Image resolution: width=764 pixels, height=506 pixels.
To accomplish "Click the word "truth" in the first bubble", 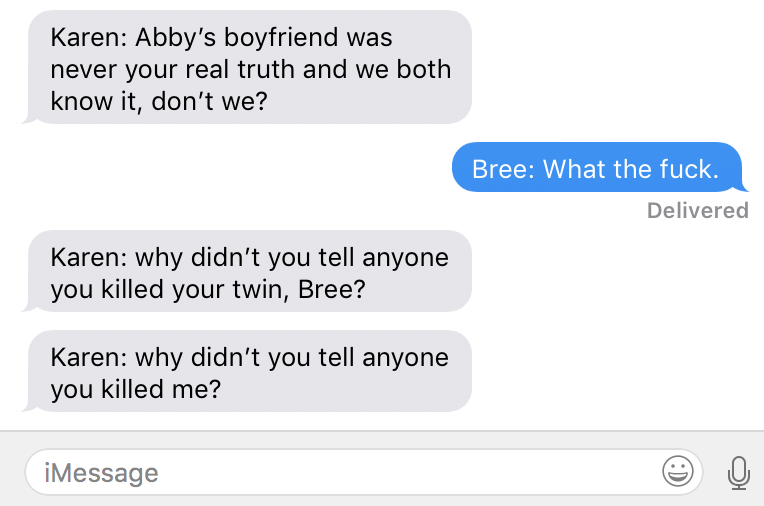I will tap(266, 69).
